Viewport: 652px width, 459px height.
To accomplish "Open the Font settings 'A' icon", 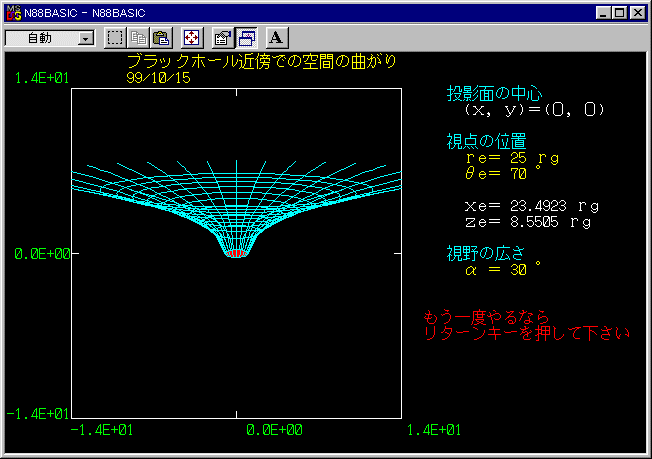I will pos(277,38).
